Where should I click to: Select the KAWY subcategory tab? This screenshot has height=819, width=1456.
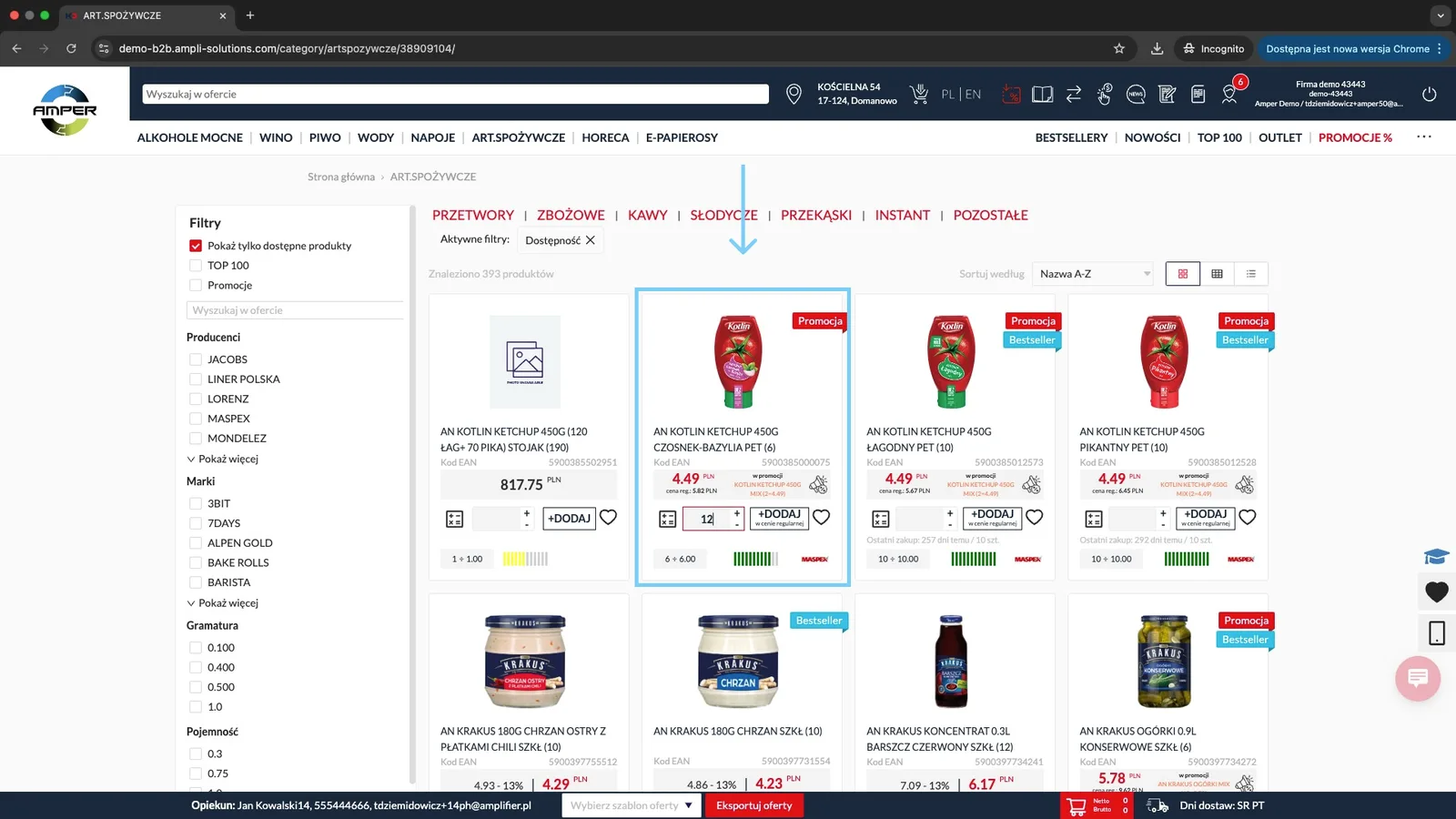point(647,216)
